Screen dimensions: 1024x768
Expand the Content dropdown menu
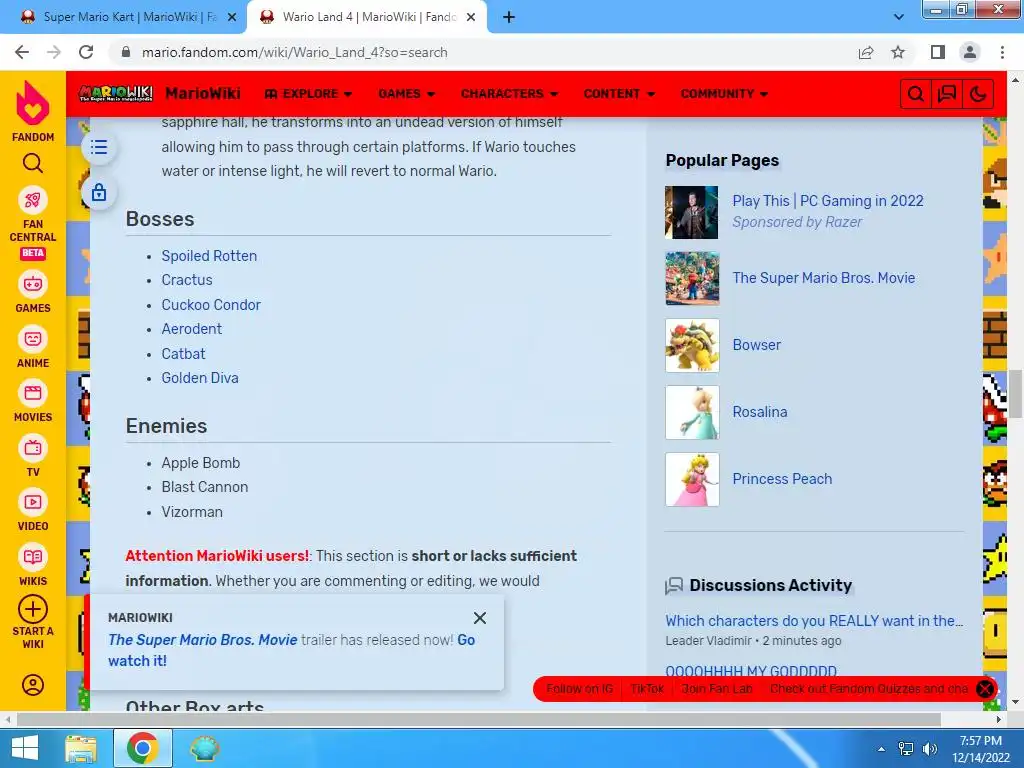click(619, 94)
